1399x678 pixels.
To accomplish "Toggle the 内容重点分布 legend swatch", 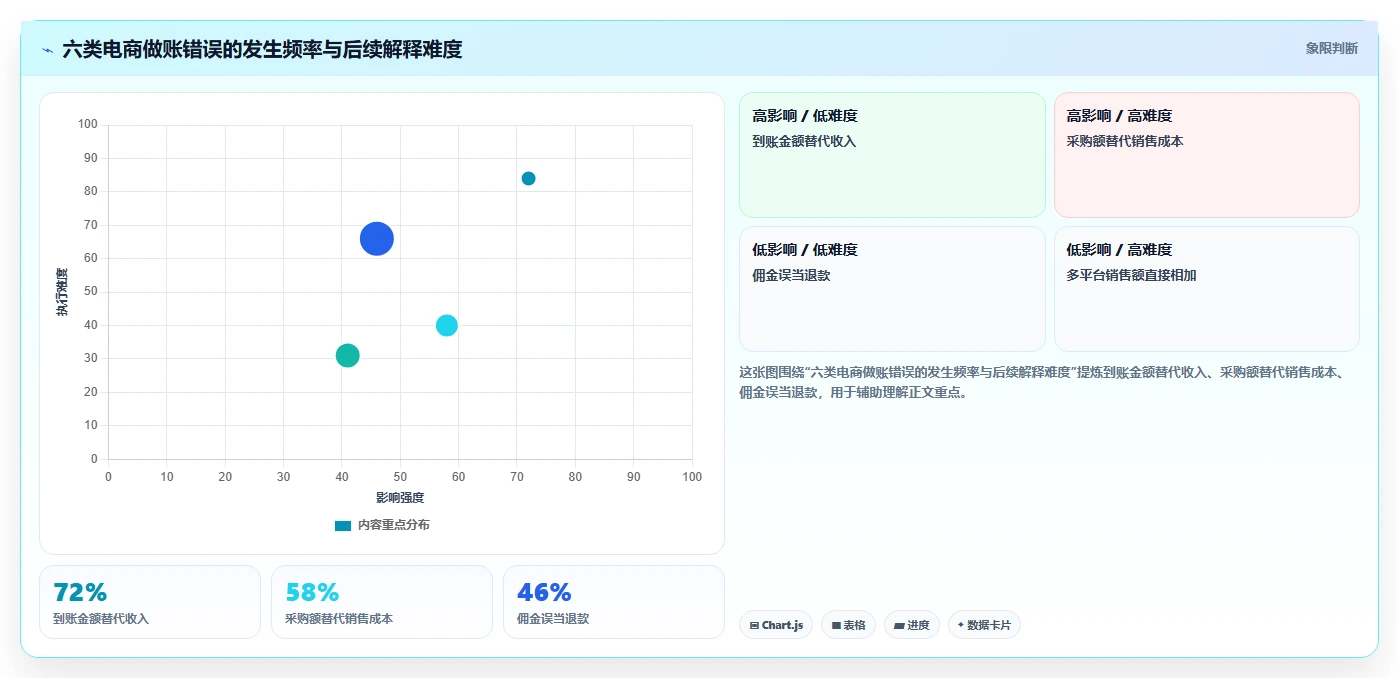I will pos(343,525).
